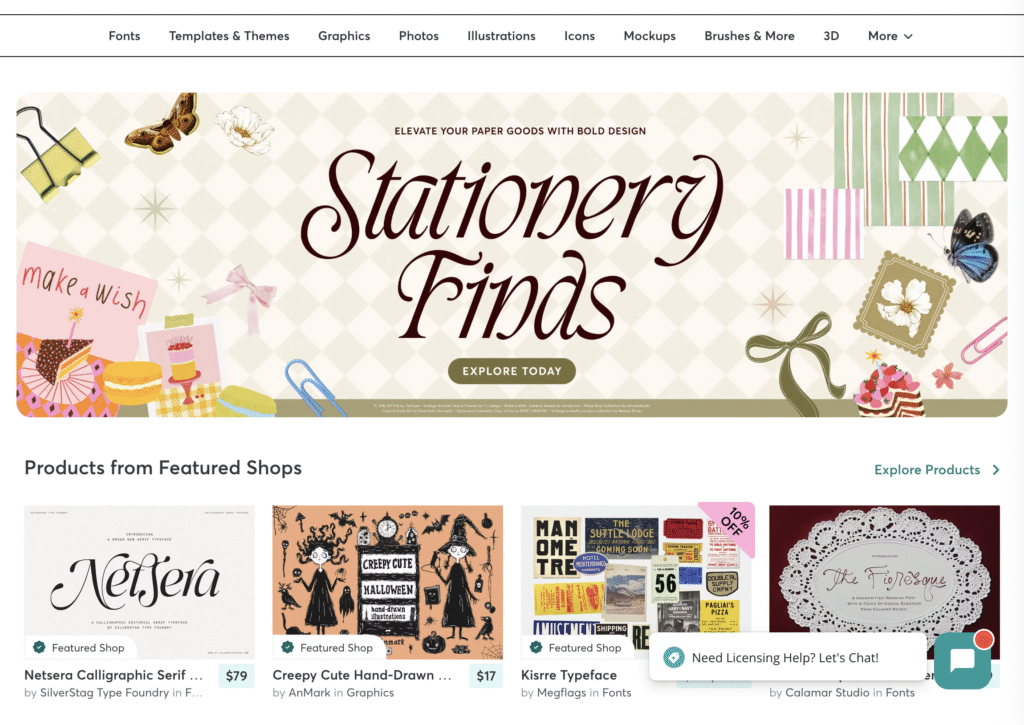The height and width of the screenshot is (725, 1024).
Task: Click Need Licensing Help chat message
Action: click(785, 658)
